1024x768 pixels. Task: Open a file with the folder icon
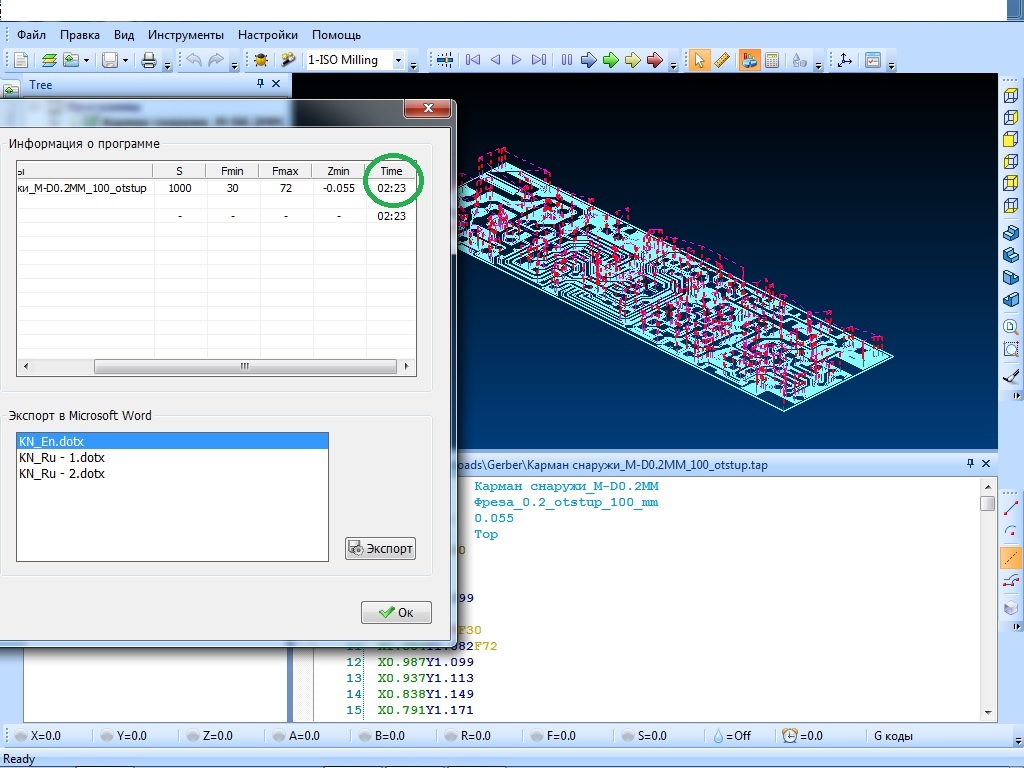71,60
